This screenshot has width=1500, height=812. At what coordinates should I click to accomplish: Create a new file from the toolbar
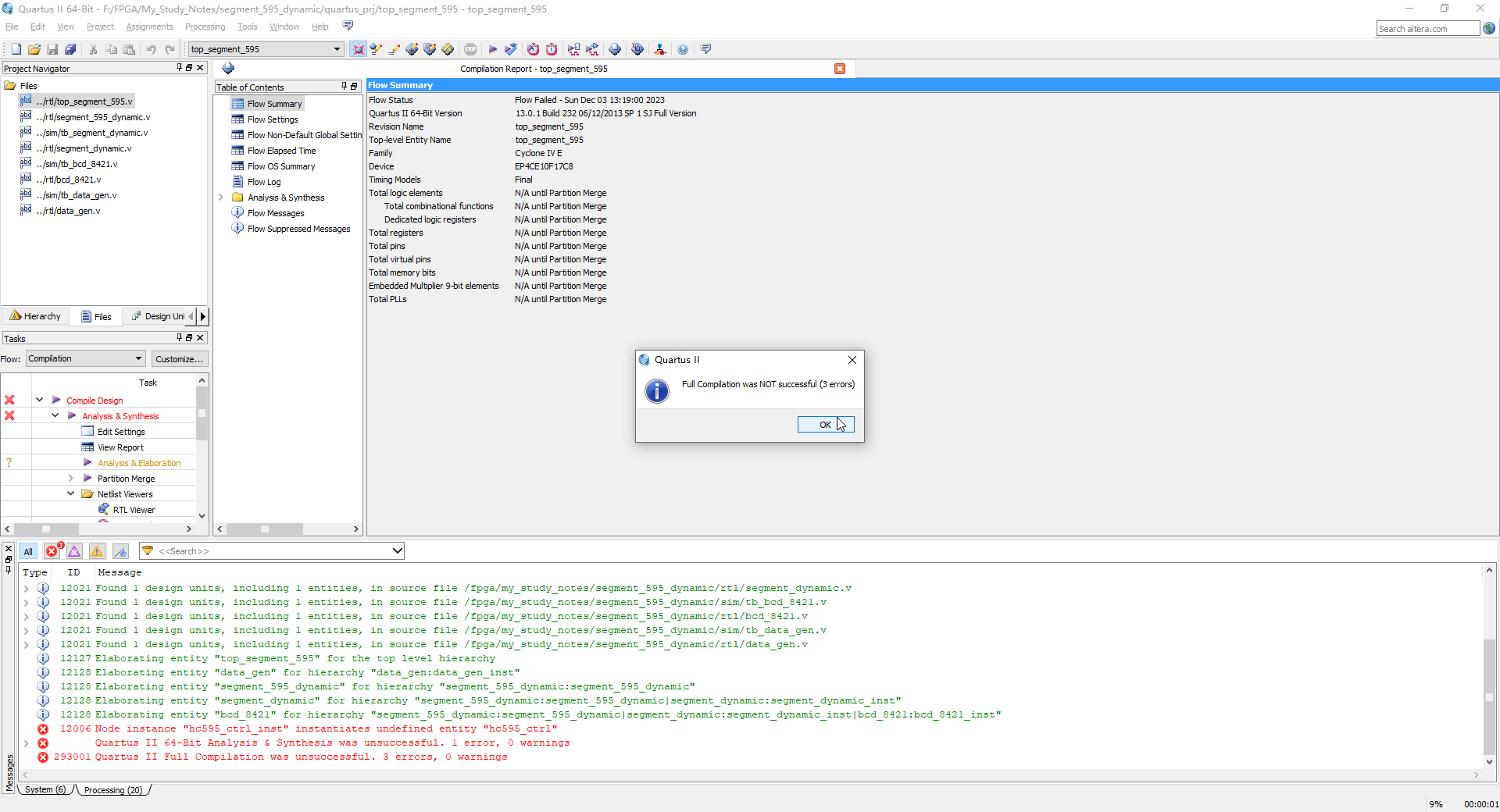click(16, 49)
